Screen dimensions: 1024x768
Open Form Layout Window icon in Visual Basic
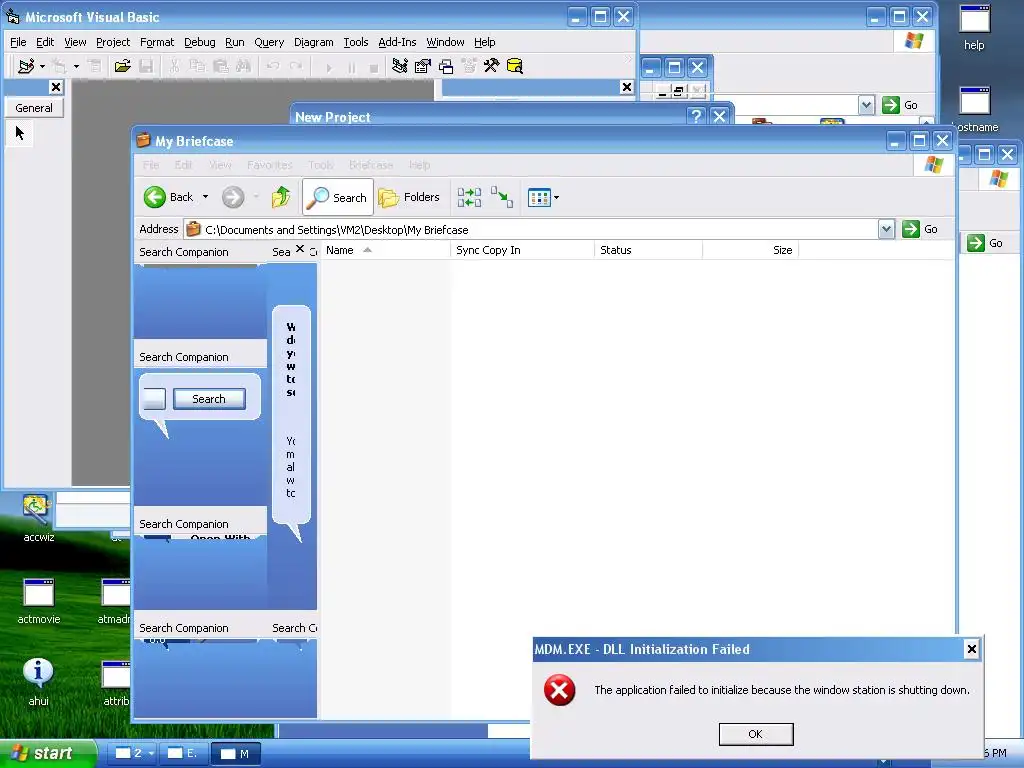point(446,66)
